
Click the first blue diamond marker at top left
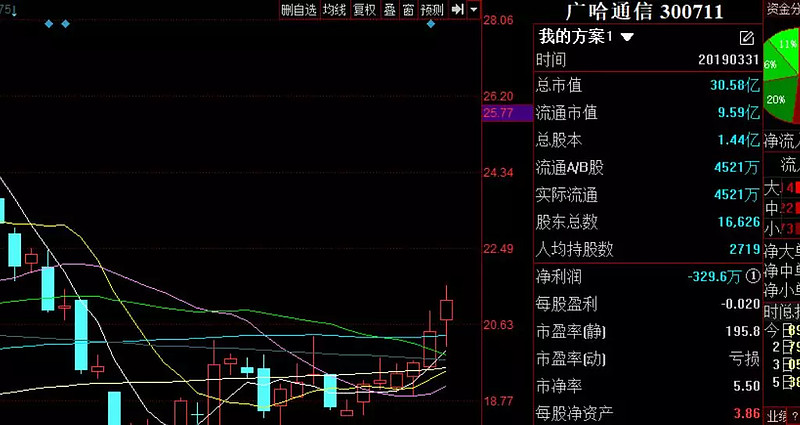click(x=49, y=23)
